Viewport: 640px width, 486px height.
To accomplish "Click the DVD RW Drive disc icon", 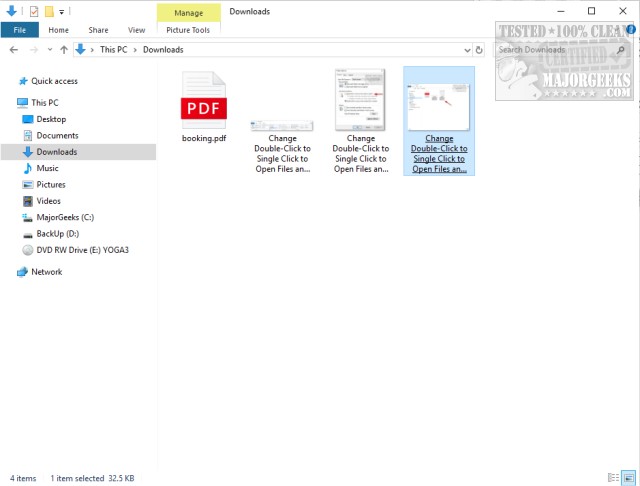I will [27, 250].
